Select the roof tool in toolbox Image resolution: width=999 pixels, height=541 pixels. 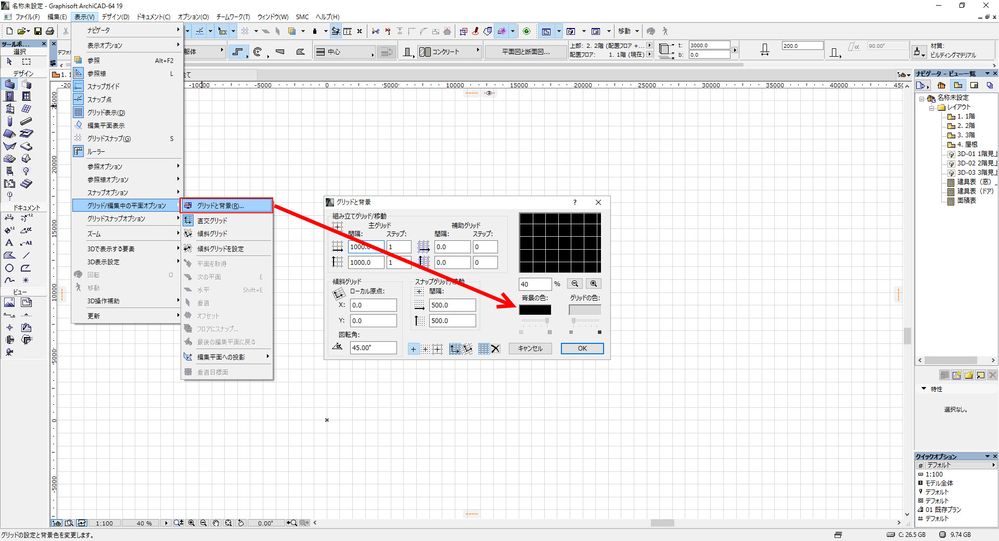coord(9,134)
